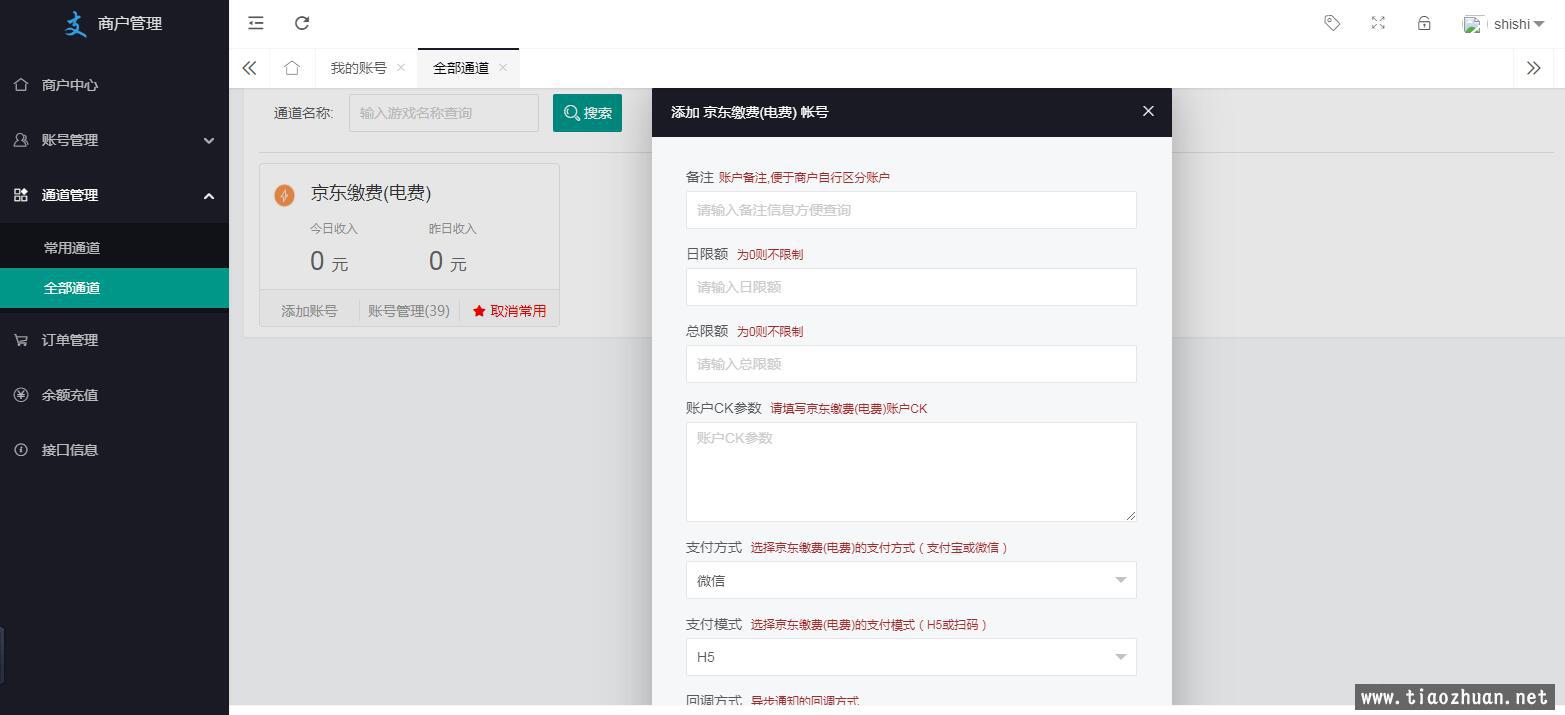This screenshot has height=715, width=1565.
Task: Open the tag icon in the top bar
Action: [x=1332, y=22]
